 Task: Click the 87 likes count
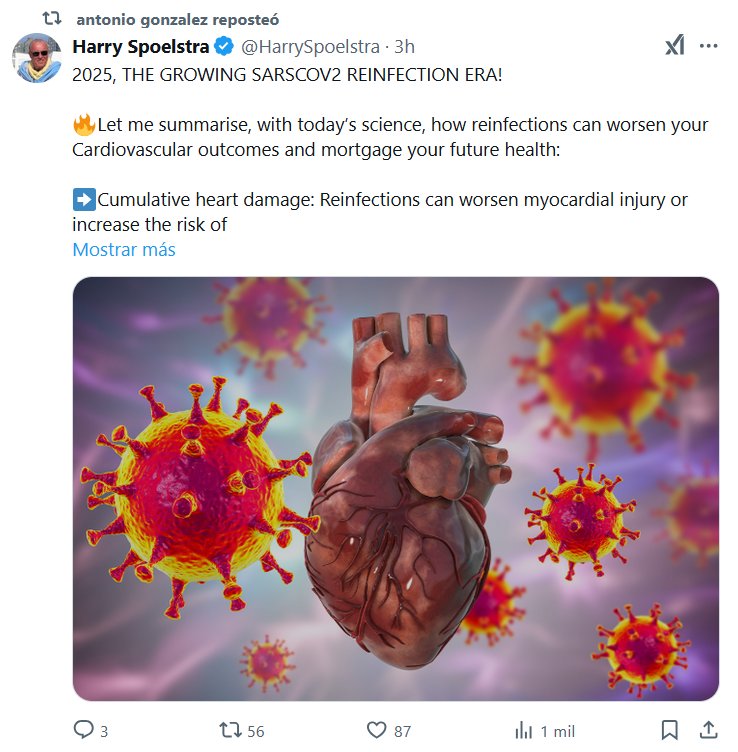click(x=402, y=731)
